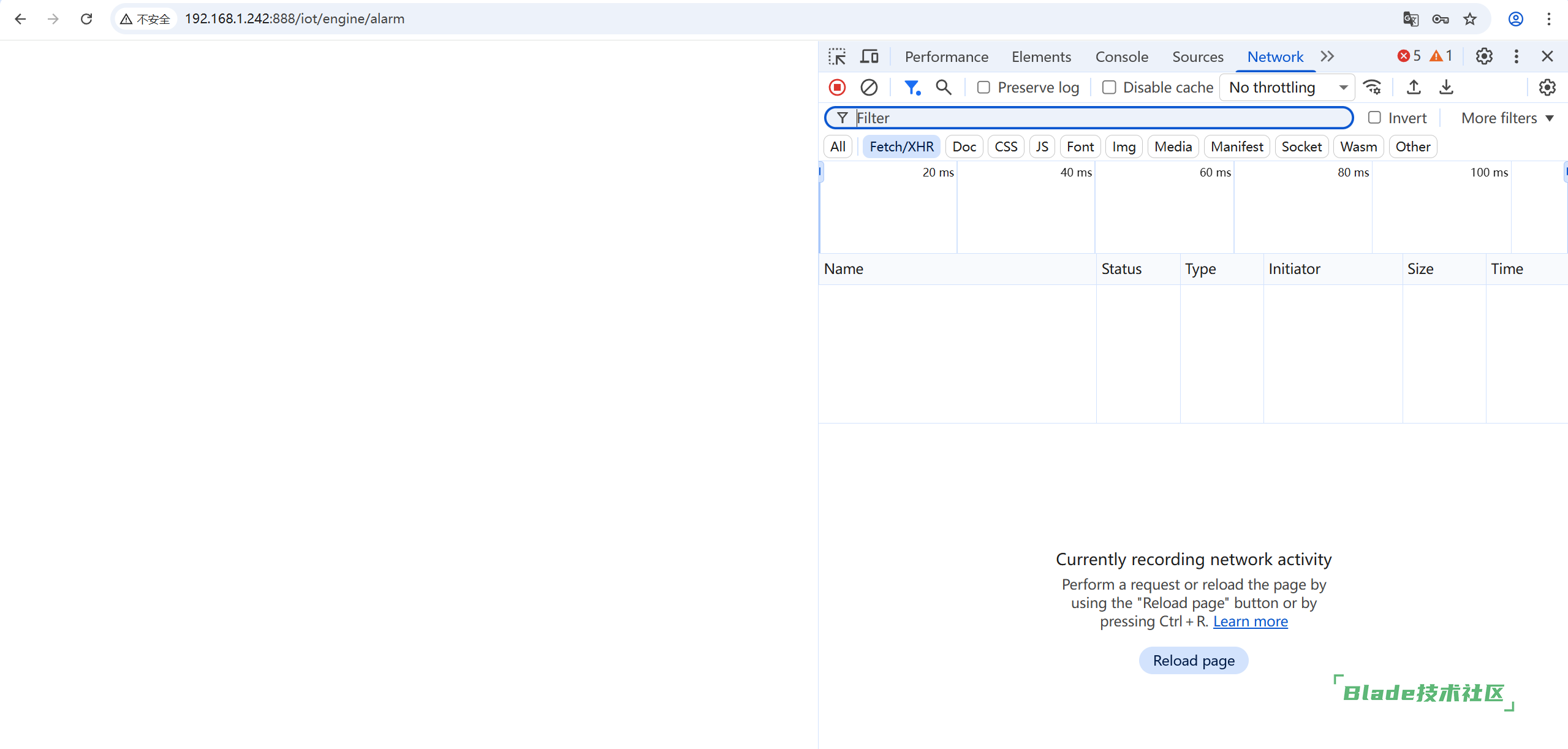Image resolution: width=1568 pixels, height=749 pixels.
Task: Check the Invert filter checkbox
Action: (x=1374, y=118)
